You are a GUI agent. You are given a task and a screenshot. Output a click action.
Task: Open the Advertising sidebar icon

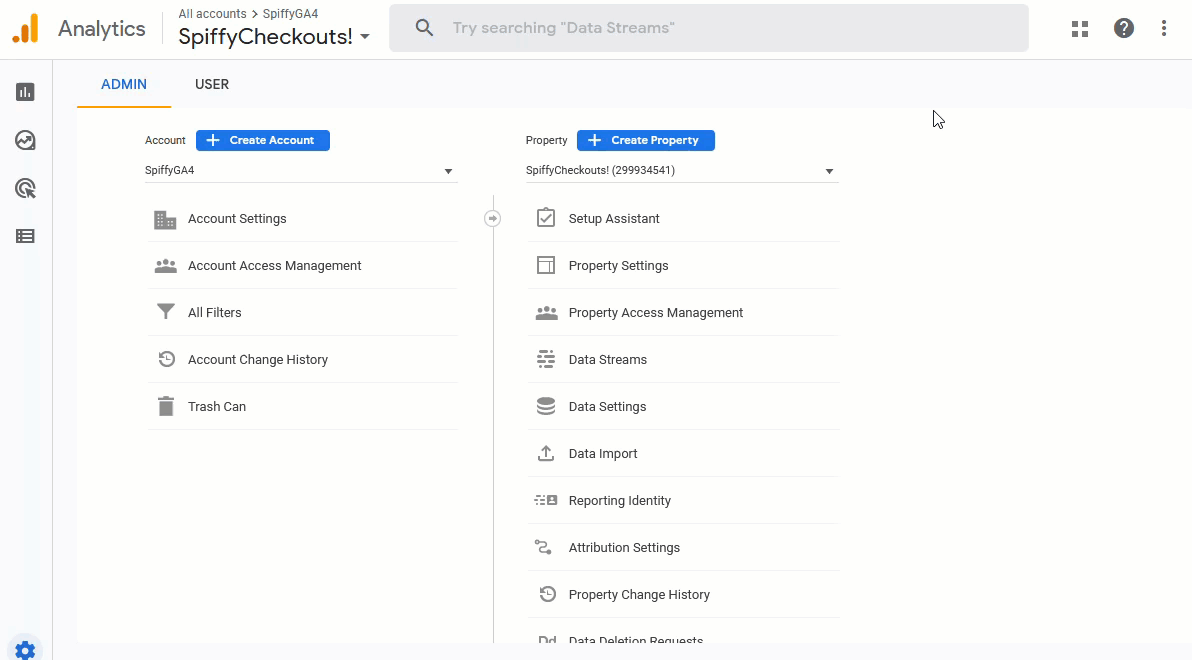pos(25,189)
